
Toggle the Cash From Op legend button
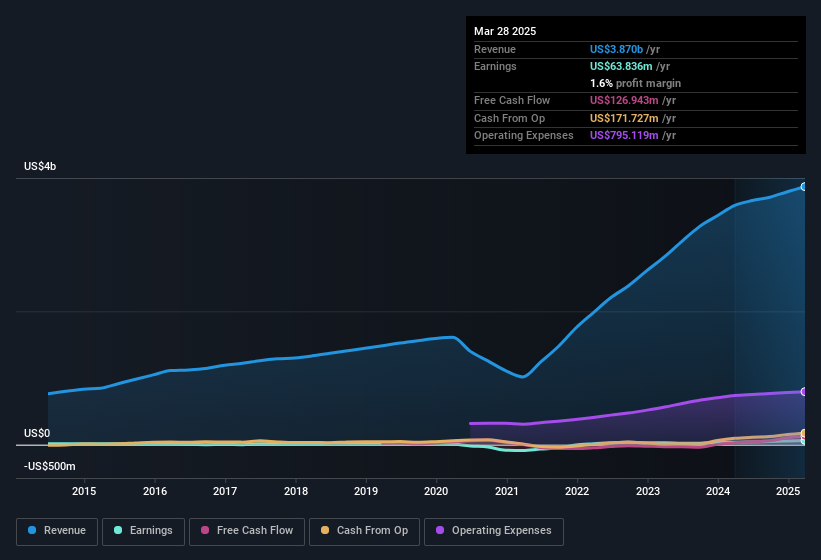click(364, 532)
